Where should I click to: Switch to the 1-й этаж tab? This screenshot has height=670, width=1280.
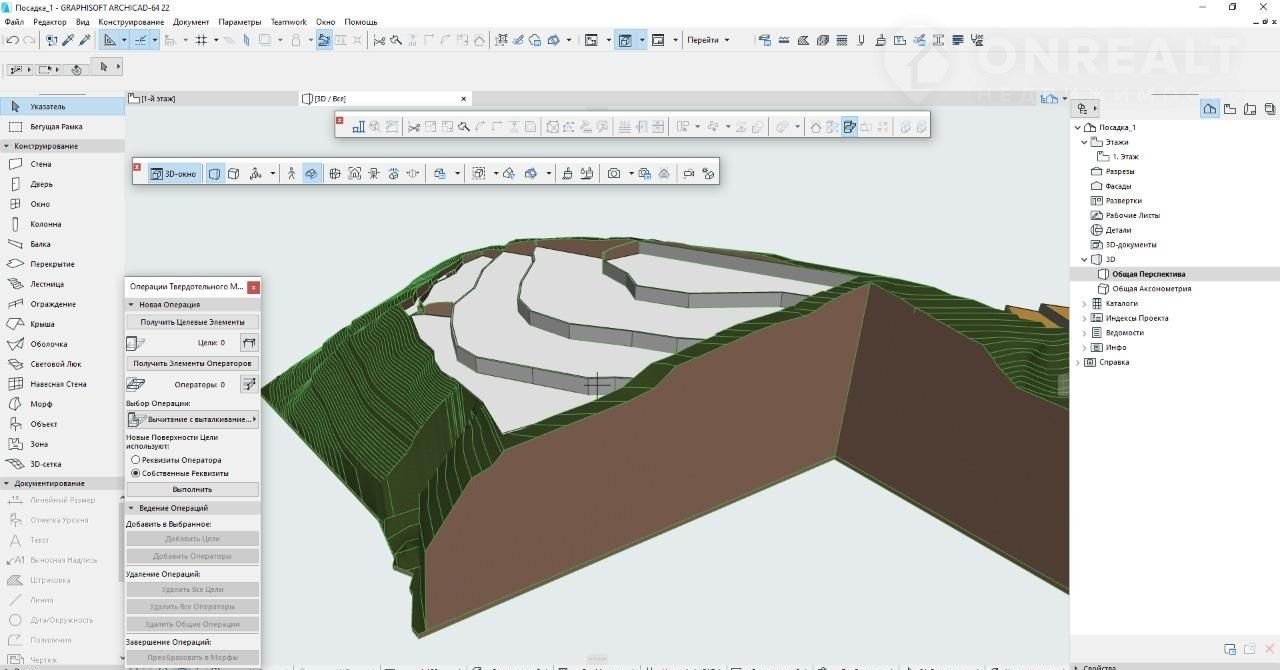pyautogui.click(x=157, y=99)
